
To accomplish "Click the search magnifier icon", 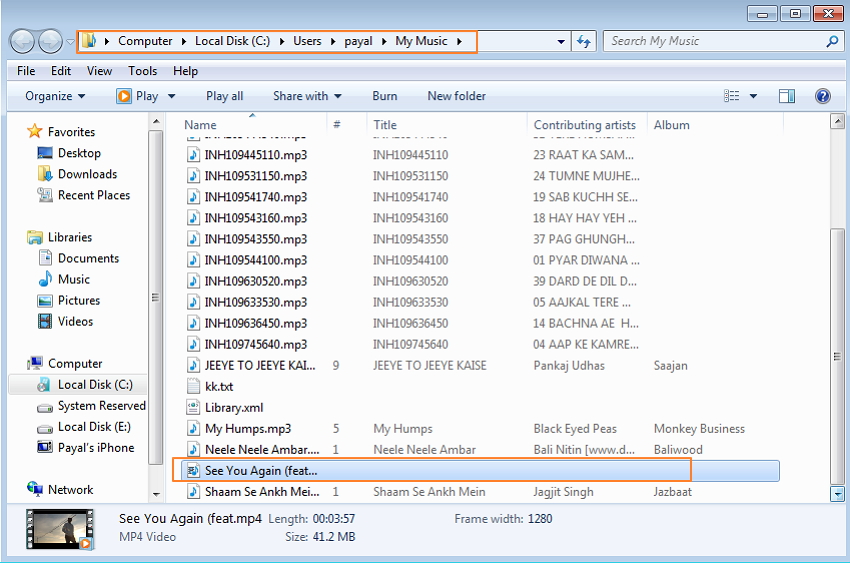I will click(x=831, y=41).
